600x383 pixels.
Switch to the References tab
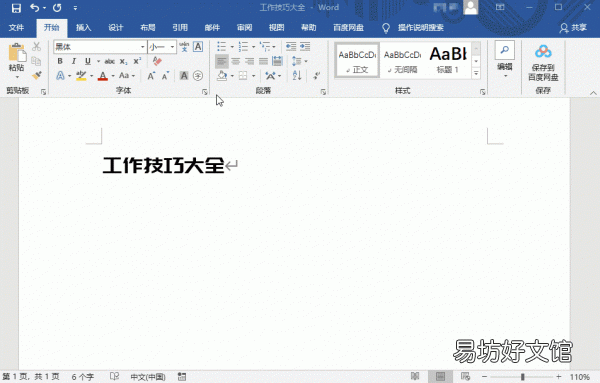click(180, 28)
